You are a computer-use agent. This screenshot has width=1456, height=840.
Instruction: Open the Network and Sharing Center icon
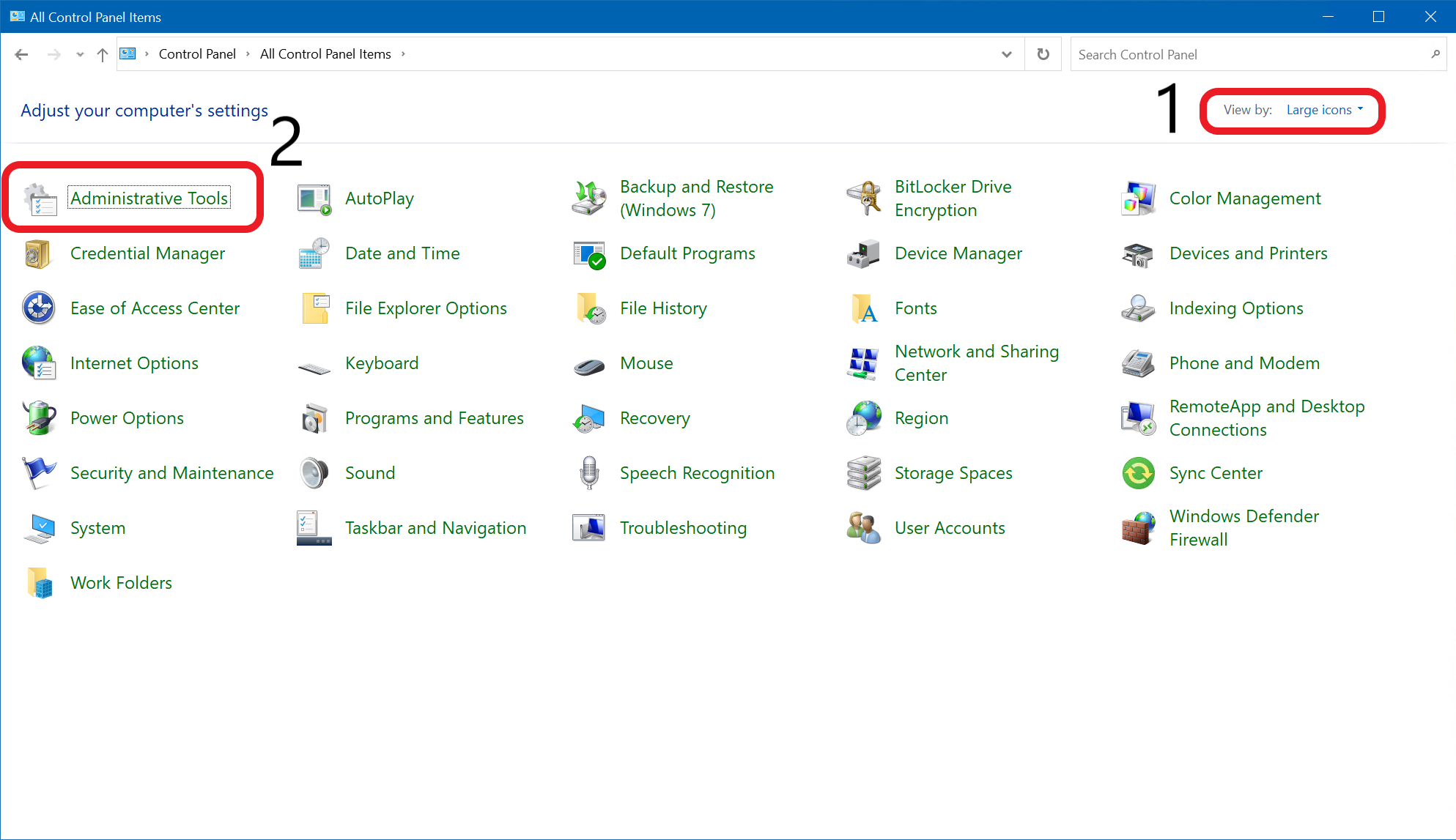click(864, 364)
